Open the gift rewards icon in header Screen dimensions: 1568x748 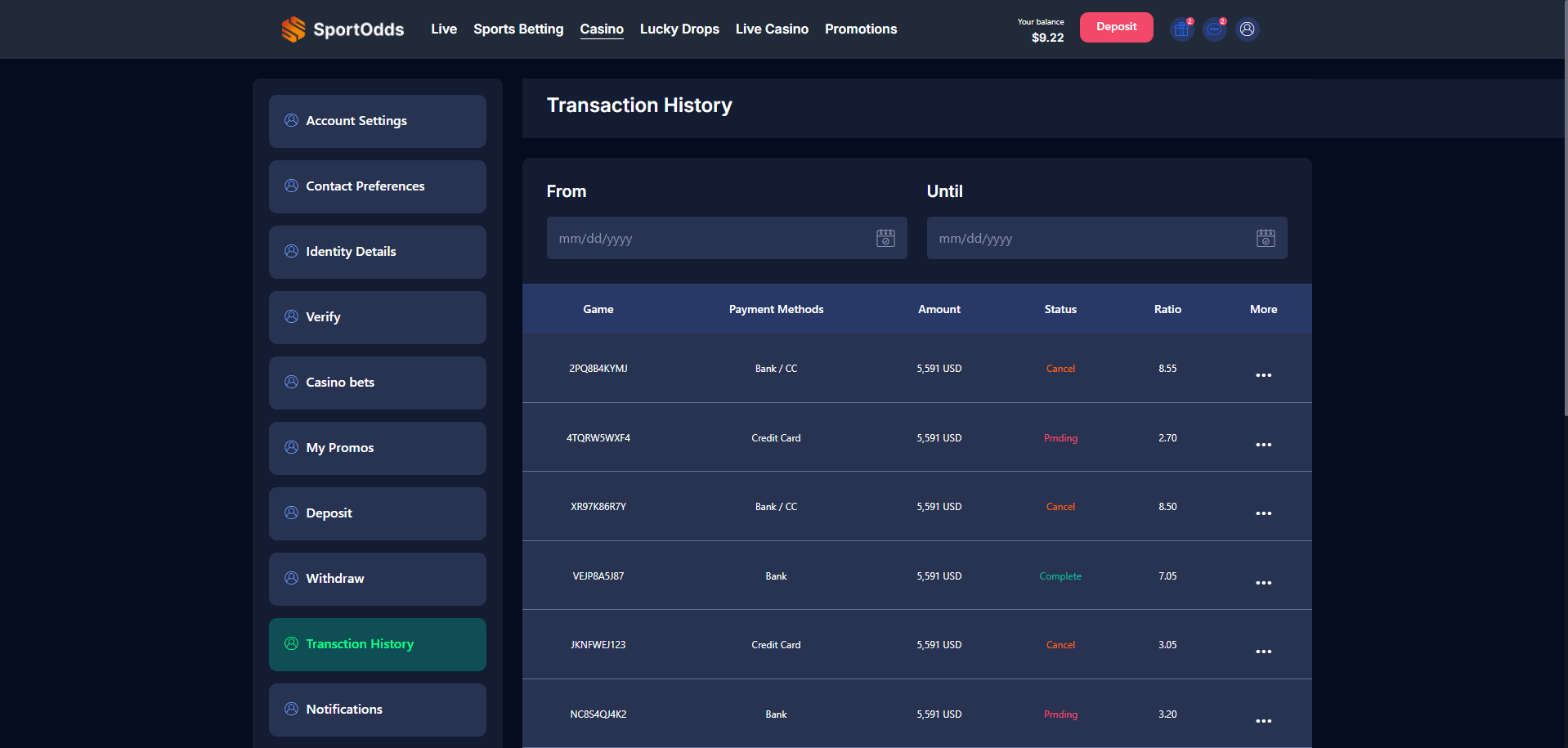point(1181,29)
